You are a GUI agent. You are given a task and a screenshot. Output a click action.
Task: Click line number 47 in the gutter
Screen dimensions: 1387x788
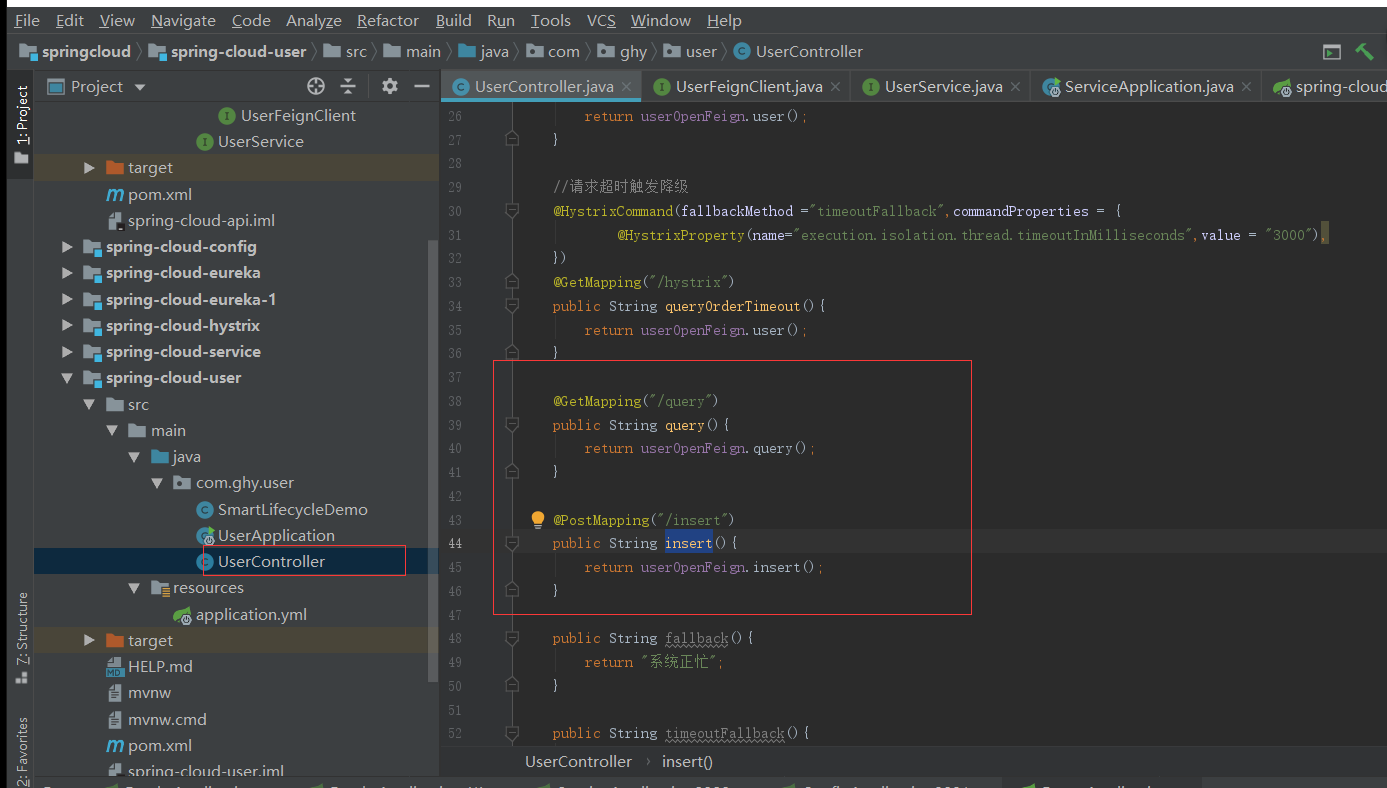pyautogui.click(x=455, y=614)
